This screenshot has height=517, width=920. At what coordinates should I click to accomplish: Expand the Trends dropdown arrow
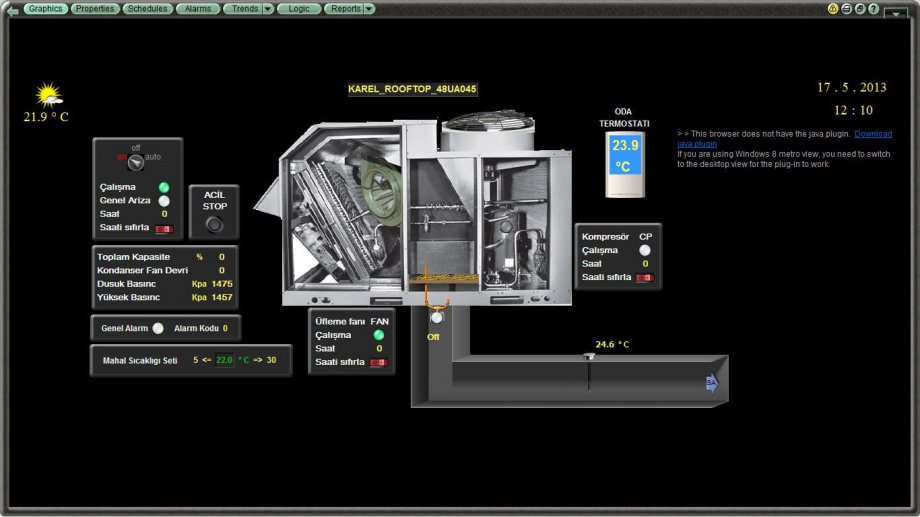coord(268,9)
